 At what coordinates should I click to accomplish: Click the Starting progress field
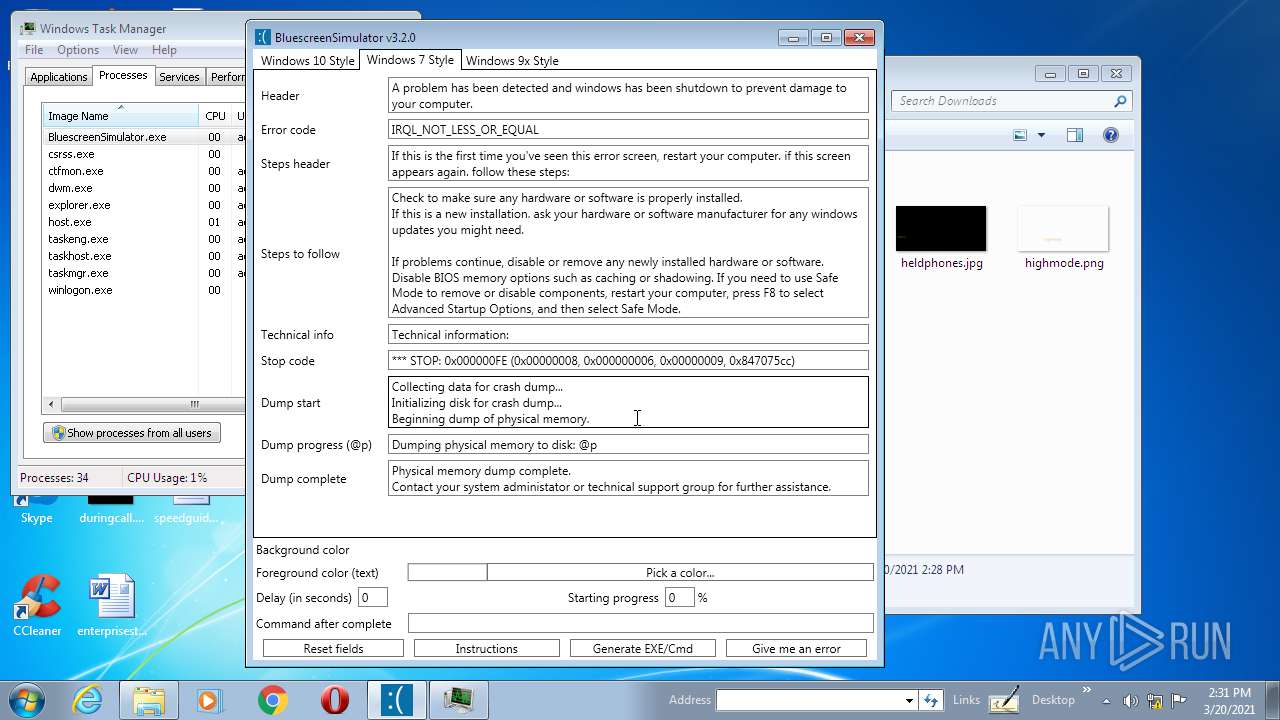pyautogui.click(x=679, y=597)
